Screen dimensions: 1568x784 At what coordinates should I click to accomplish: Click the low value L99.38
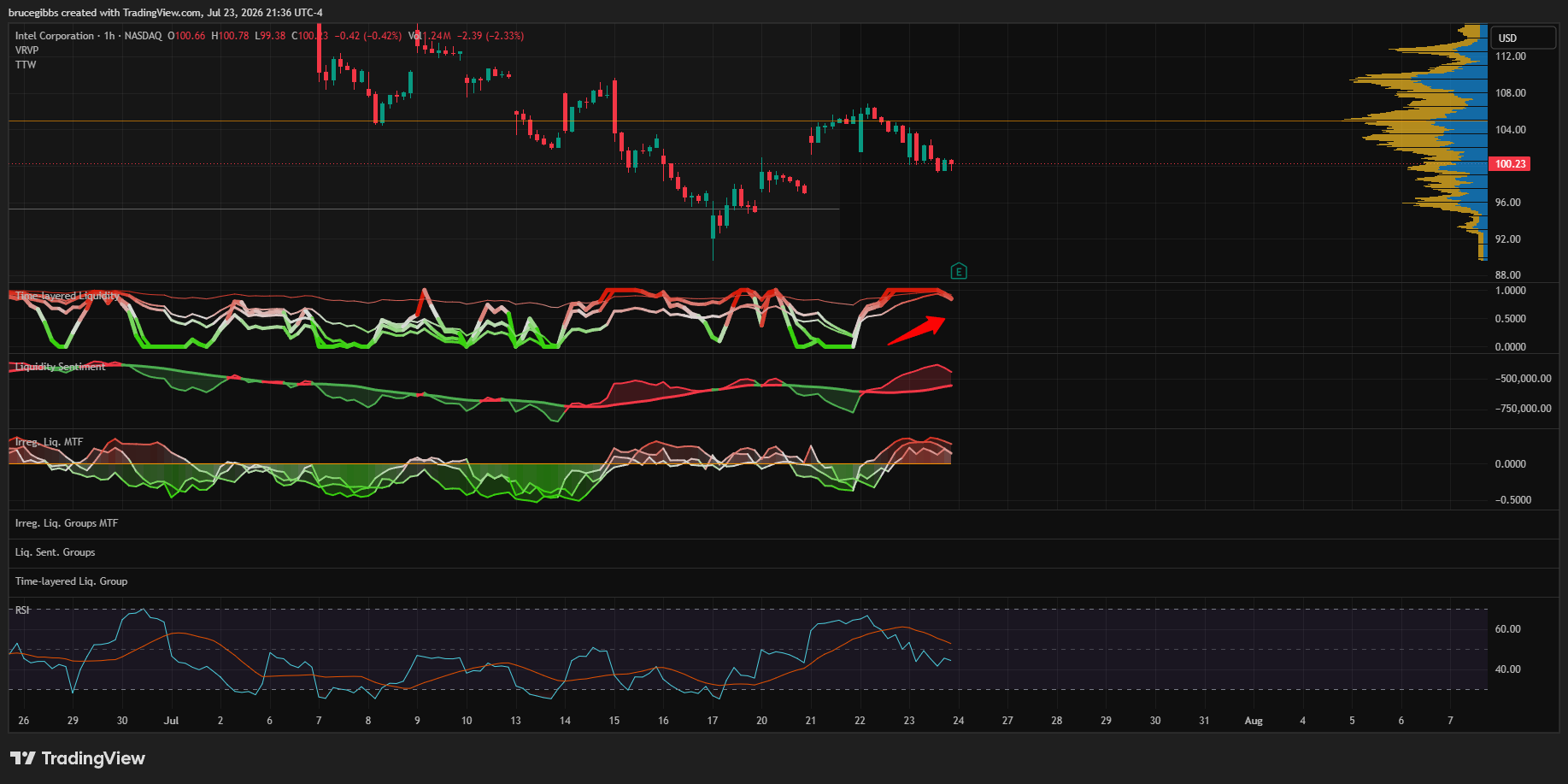[270, 36]
